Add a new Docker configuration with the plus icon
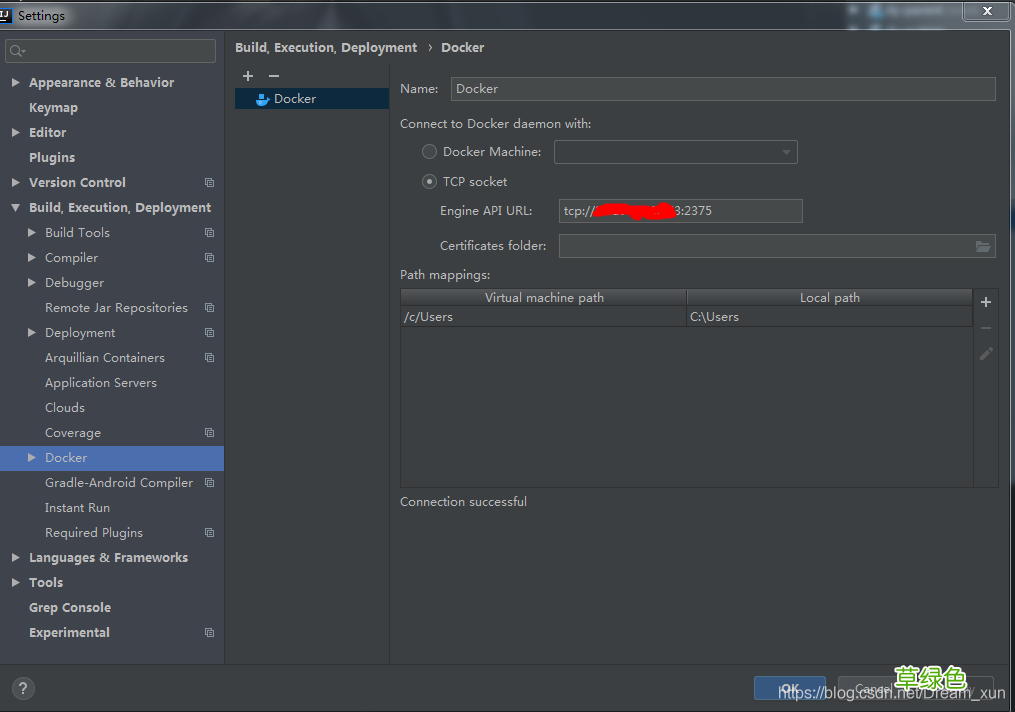The width and height of the screenshot is (1015, 712). [x=247, y=75]
